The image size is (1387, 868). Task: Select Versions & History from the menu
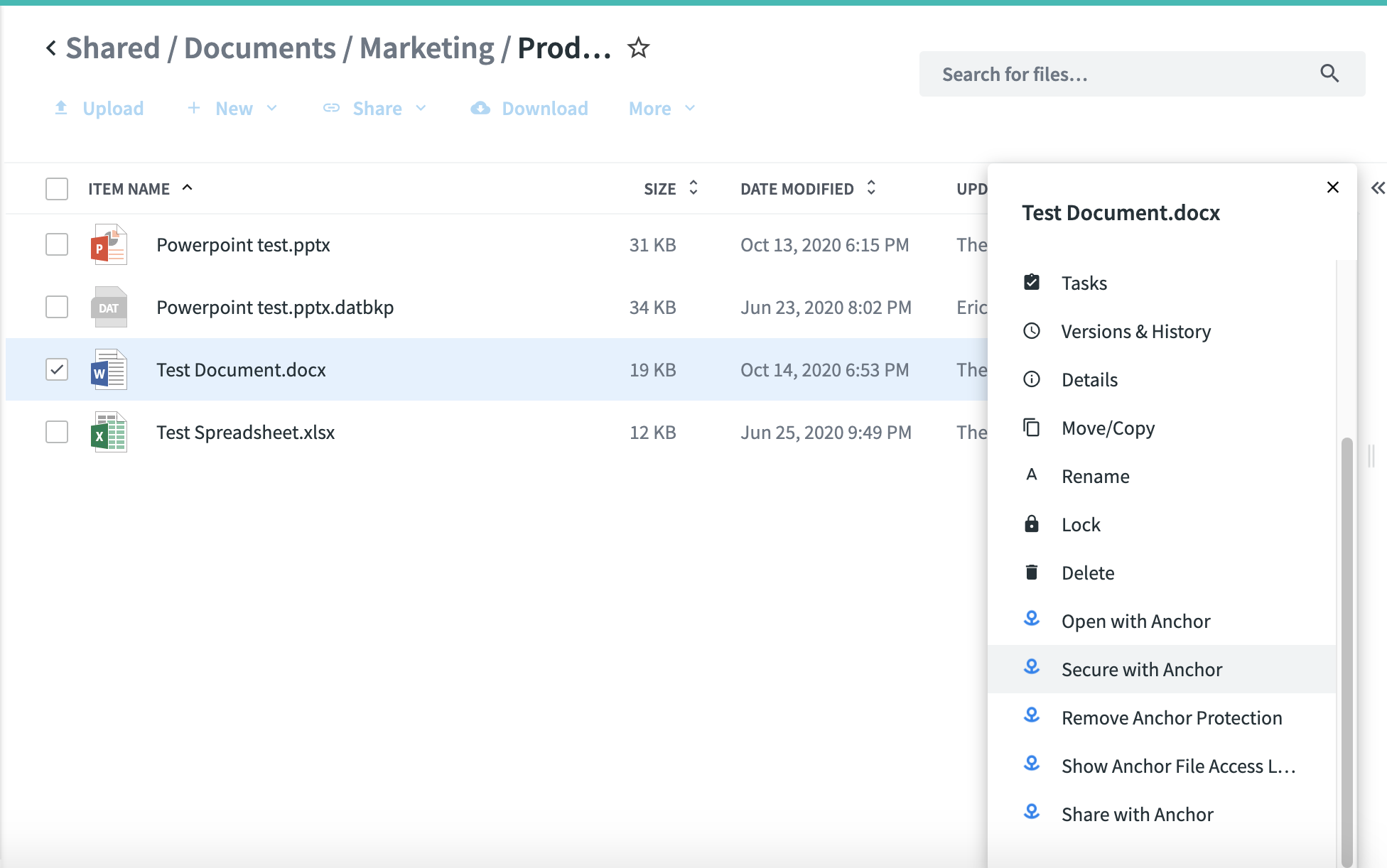[x=1135, y=332]
